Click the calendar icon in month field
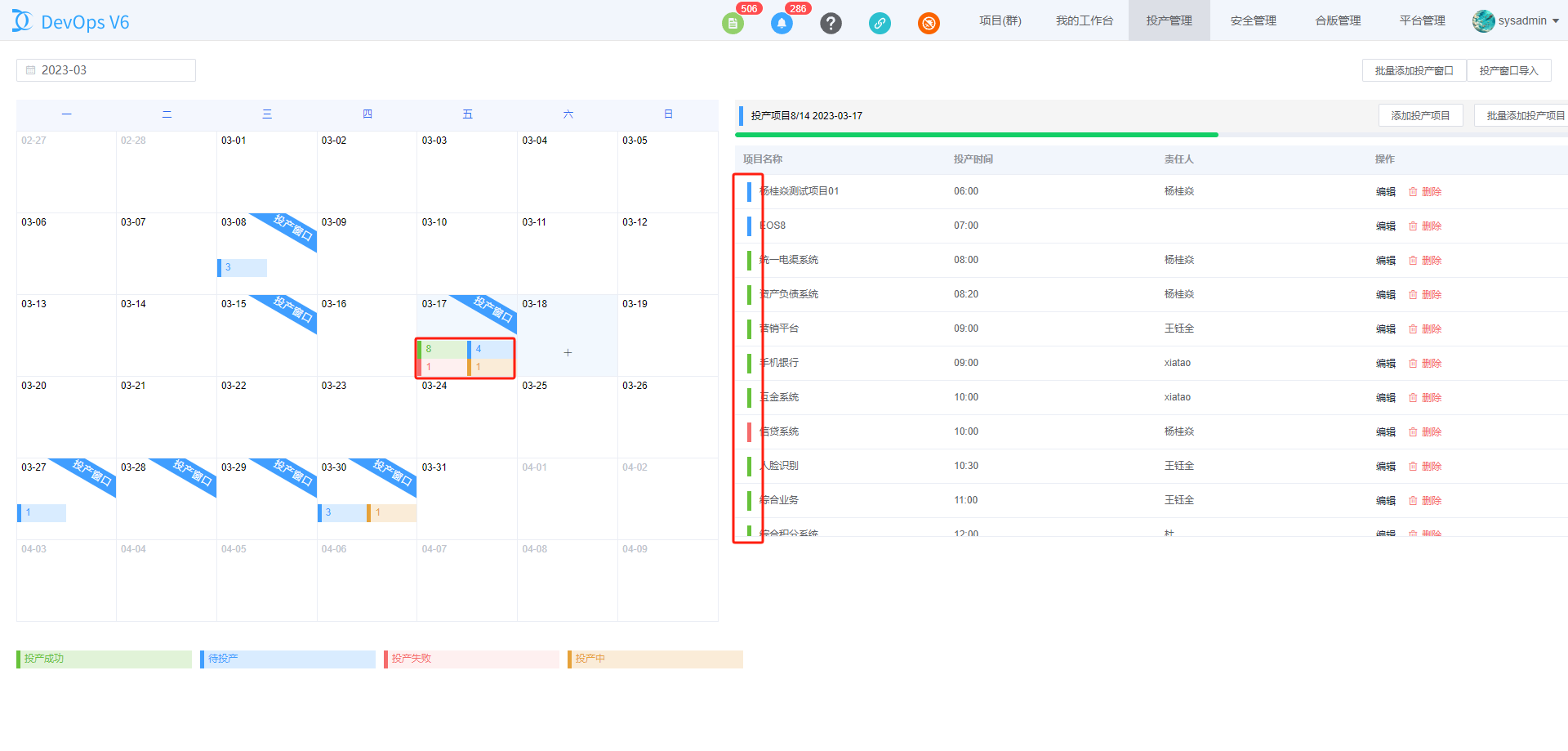This screenshot has height=751, width=1568. 31,70
